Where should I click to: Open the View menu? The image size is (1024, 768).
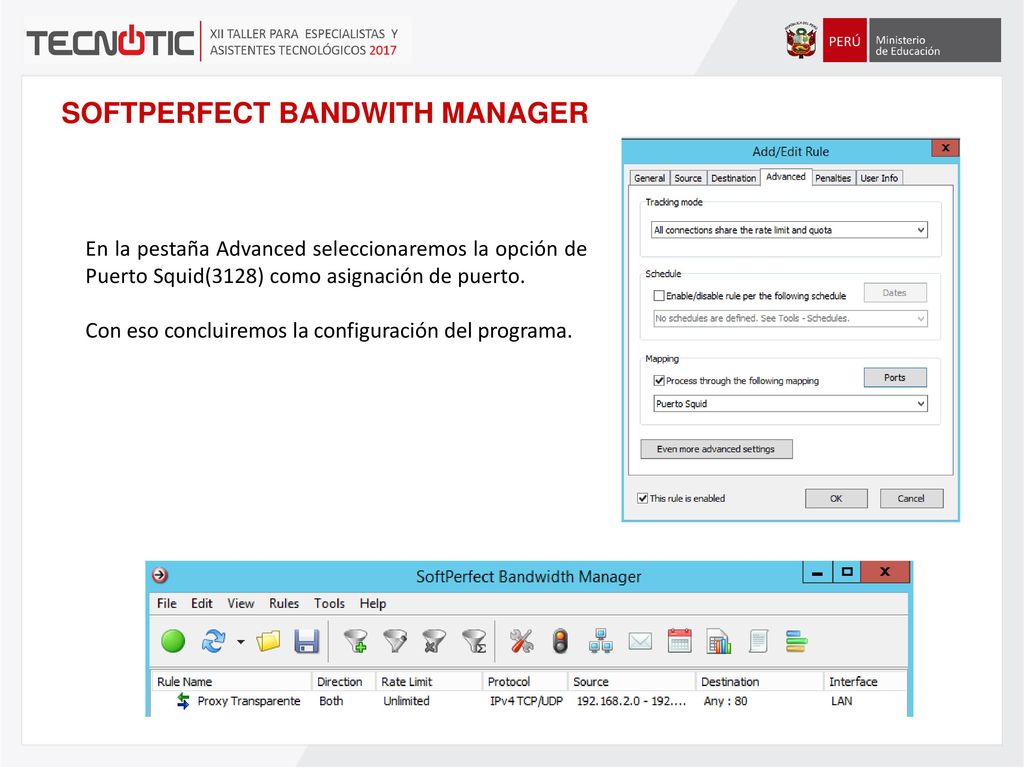point(241,603)
